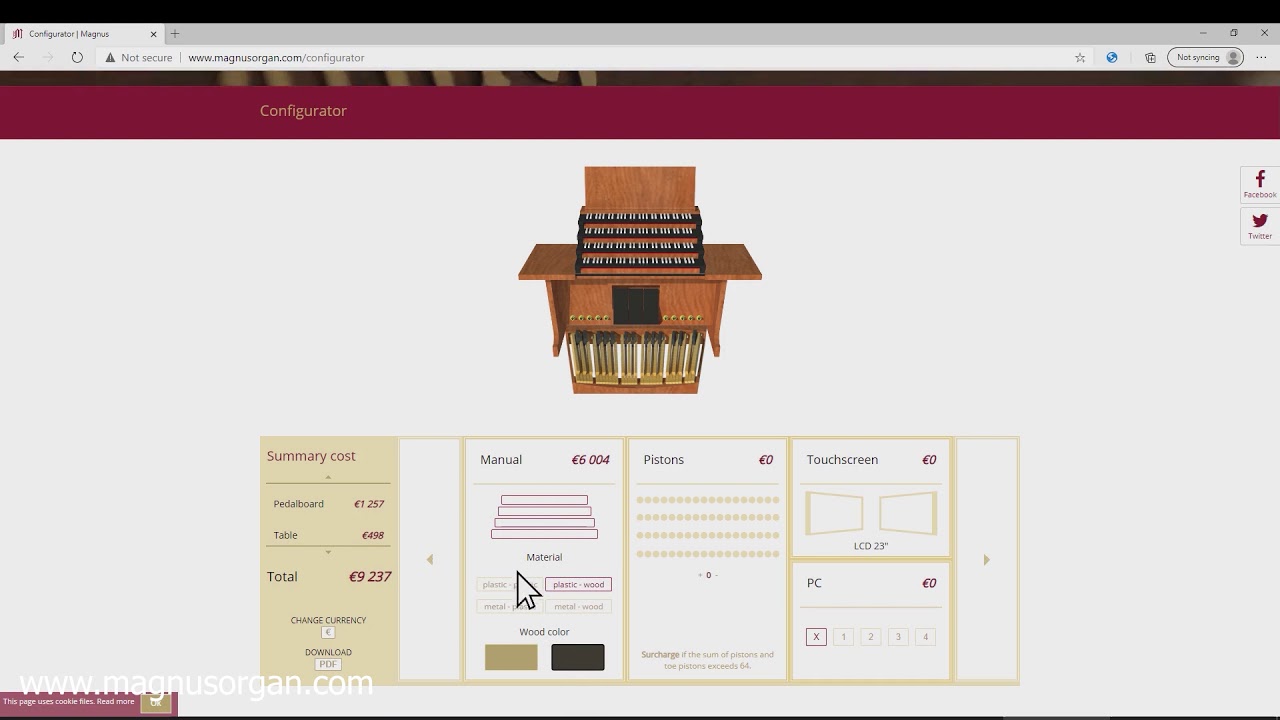Click the Configurator page heading
This screenshot has height=720, width=1280.
[x=303, y=111]
